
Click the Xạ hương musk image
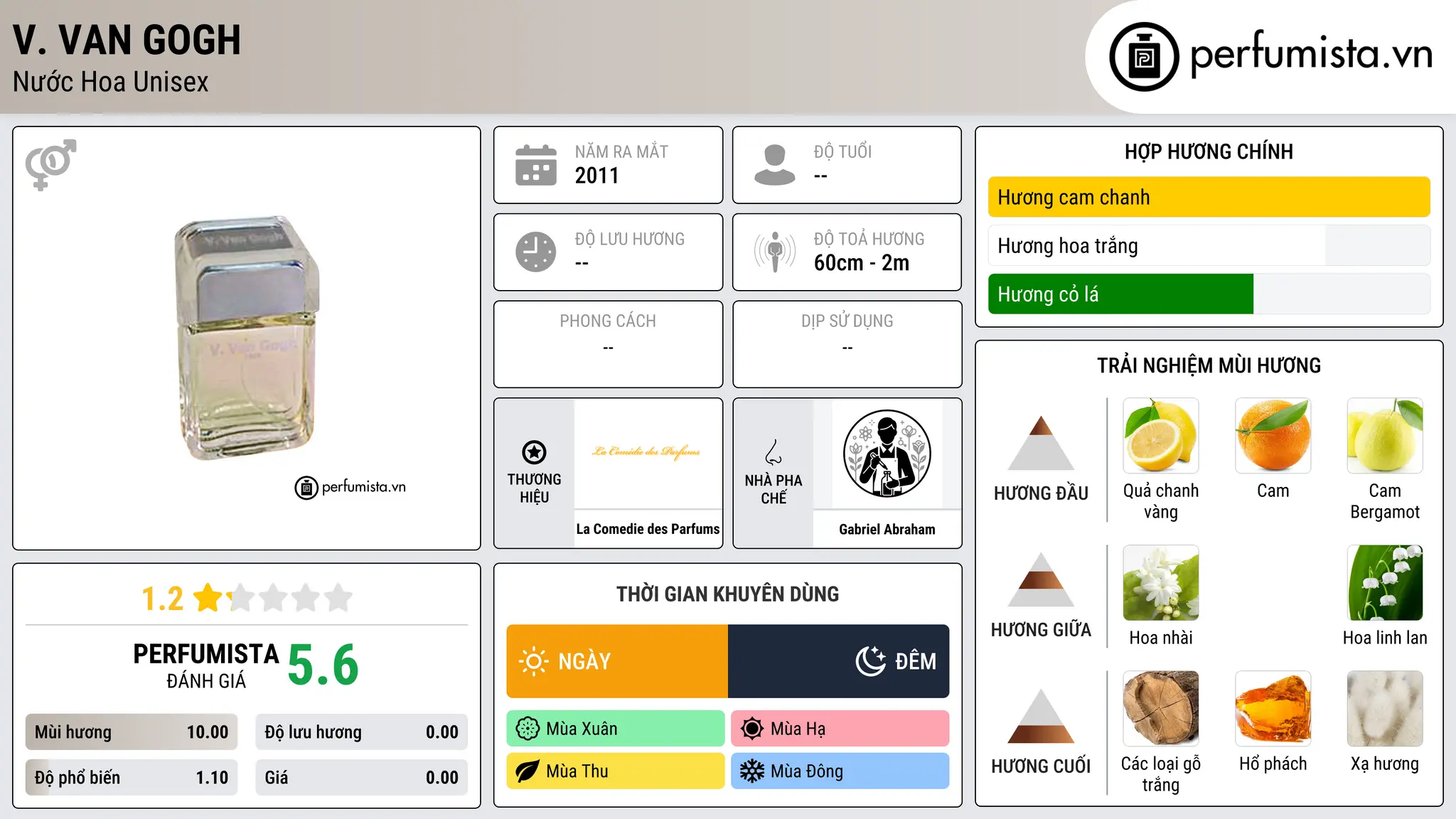(x=1385, y=709)
